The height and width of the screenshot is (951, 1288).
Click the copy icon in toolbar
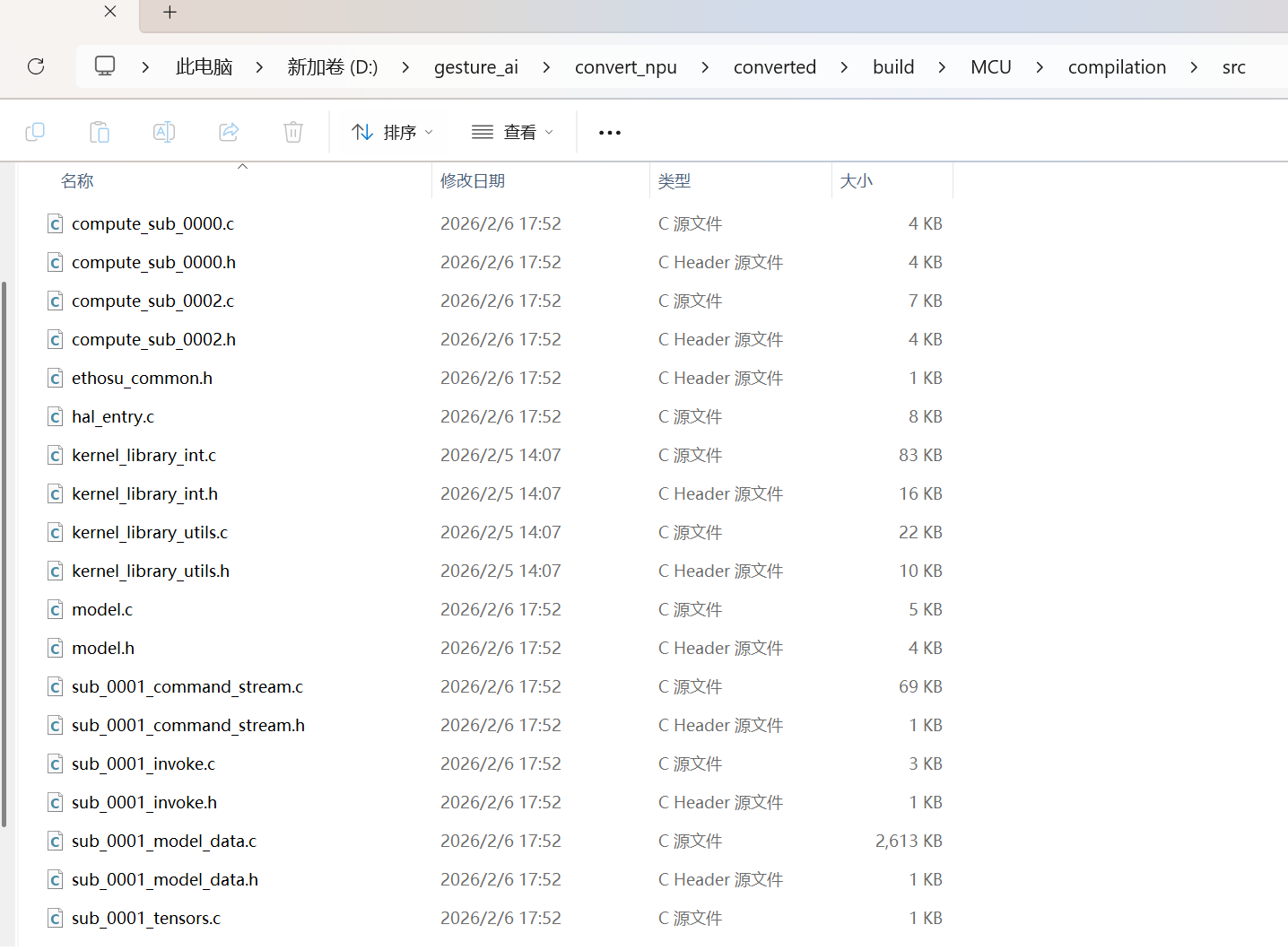click(35, 132)
